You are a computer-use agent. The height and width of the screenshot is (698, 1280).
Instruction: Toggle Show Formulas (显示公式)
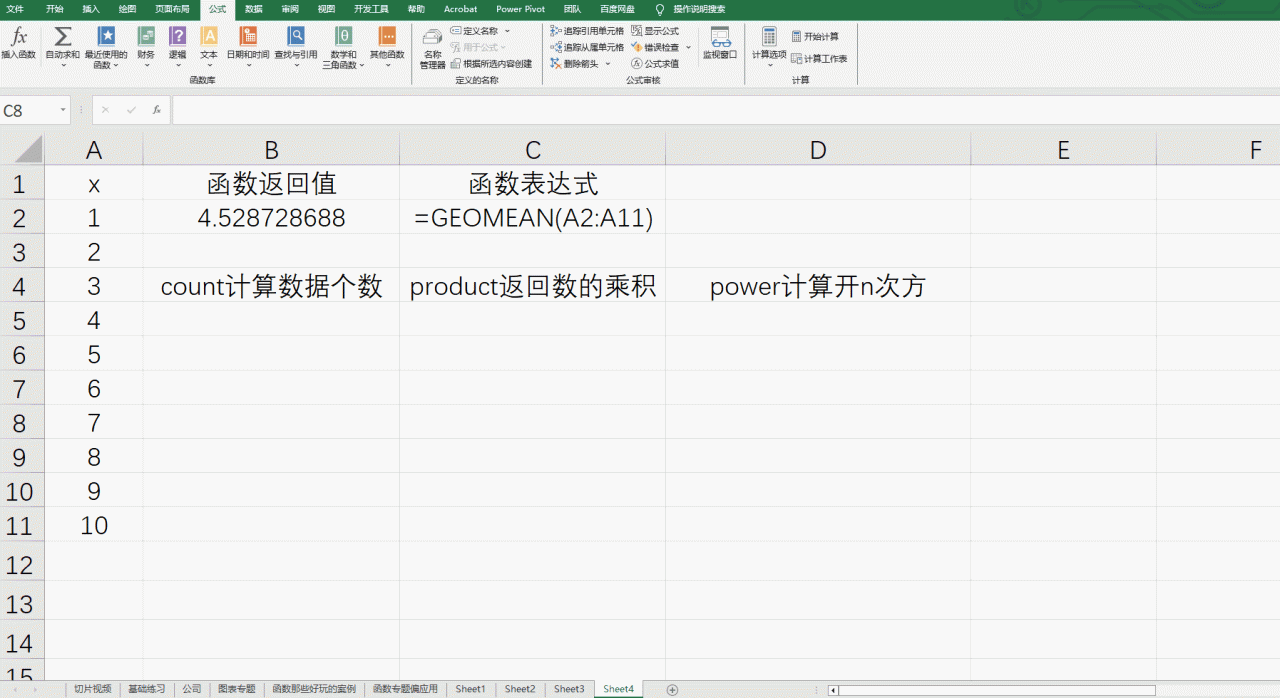coord(655,31)
